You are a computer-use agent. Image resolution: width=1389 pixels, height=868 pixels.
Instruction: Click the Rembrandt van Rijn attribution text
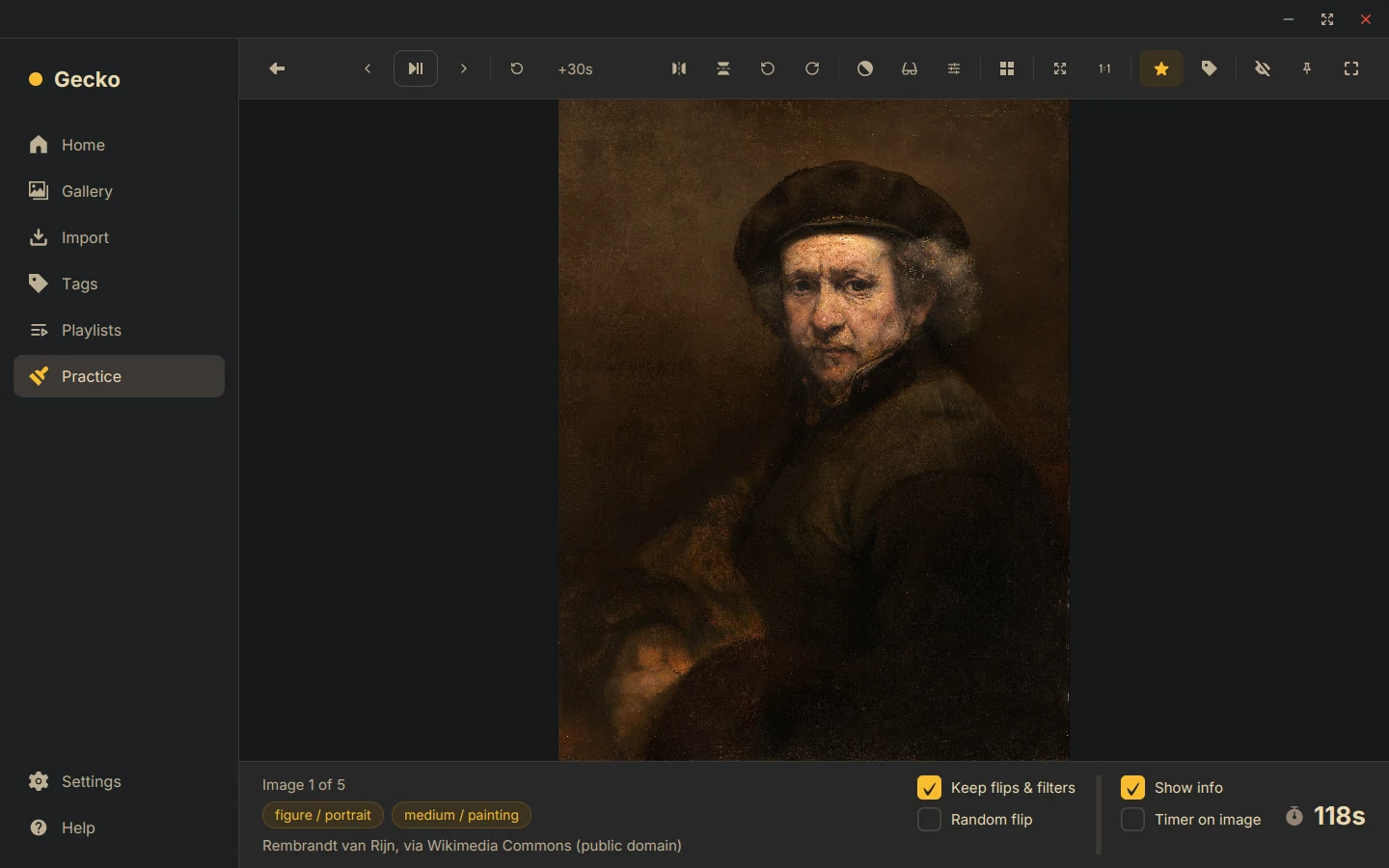472,846
